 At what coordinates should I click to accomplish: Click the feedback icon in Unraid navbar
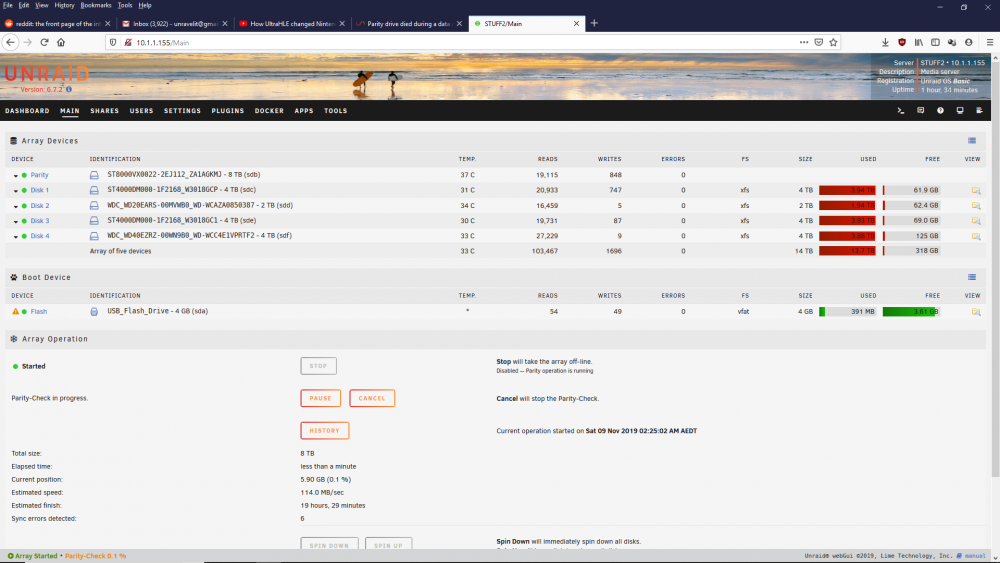(920, 111)
